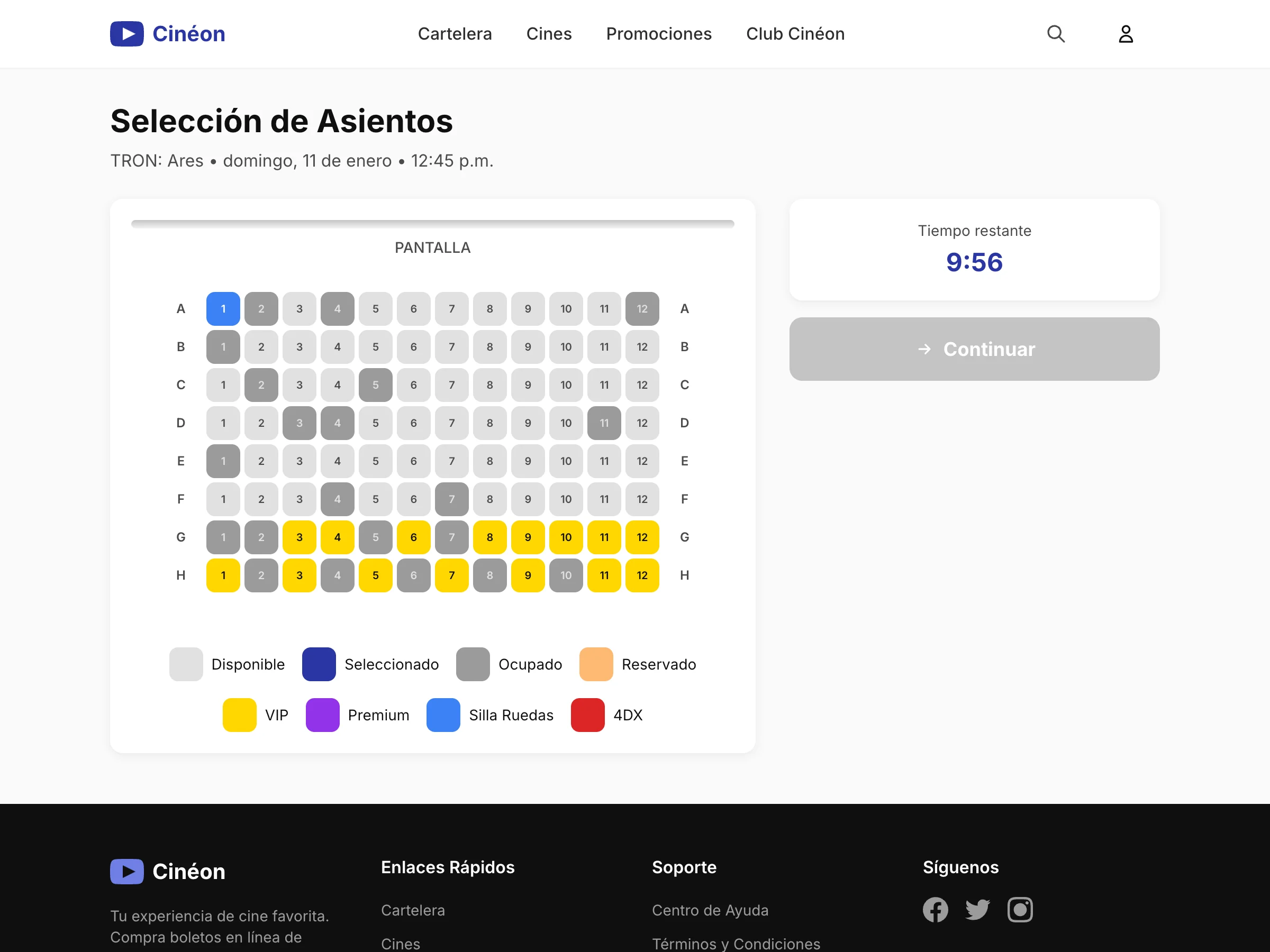Click the Cinéon logo icon in the footer
This screenshot has height=952, width=1270.
126,871
